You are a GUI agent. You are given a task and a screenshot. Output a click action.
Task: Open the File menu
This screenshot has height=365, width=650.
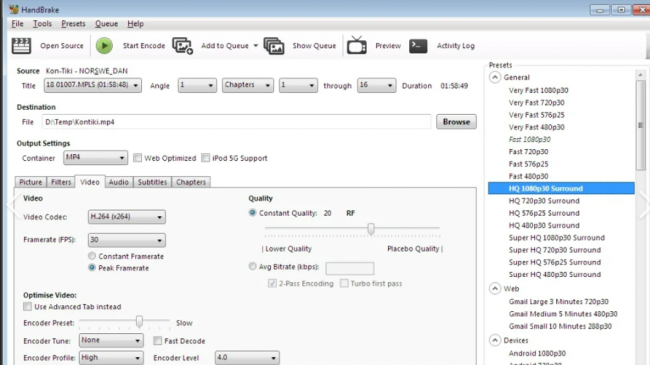tap(17, 24)
